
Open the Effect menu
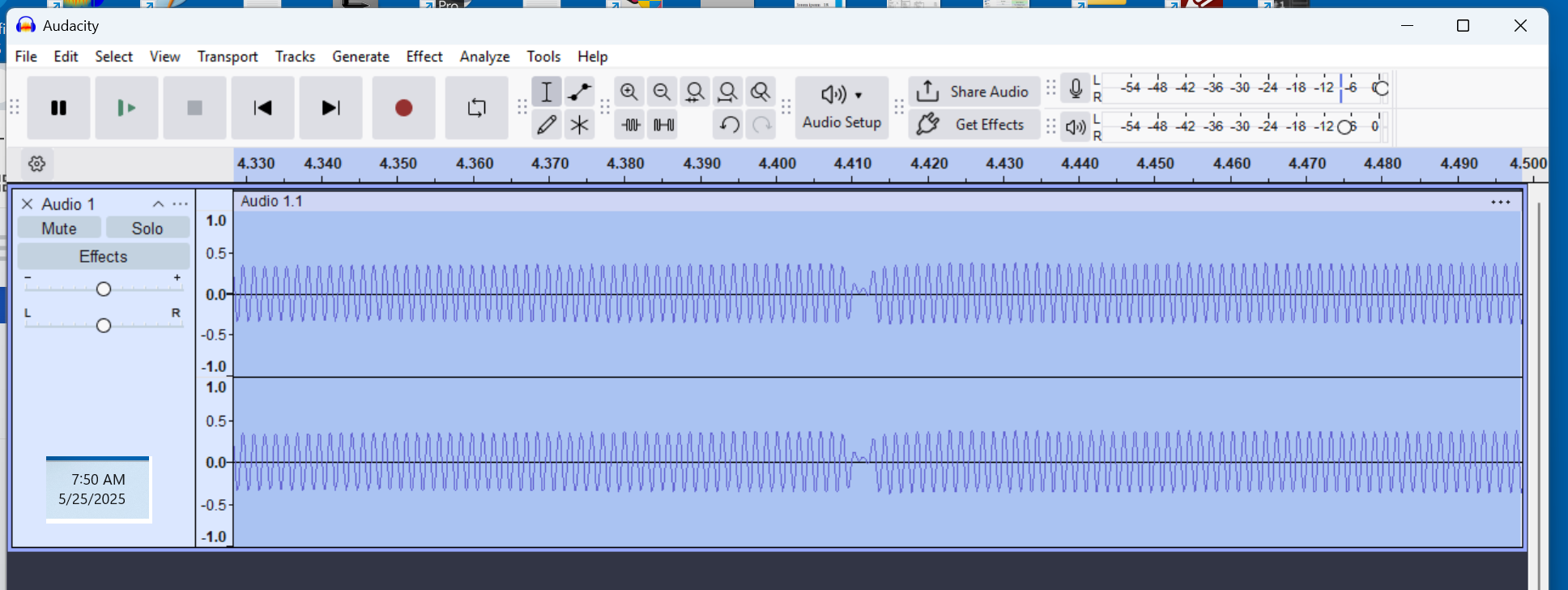point(424,57)
